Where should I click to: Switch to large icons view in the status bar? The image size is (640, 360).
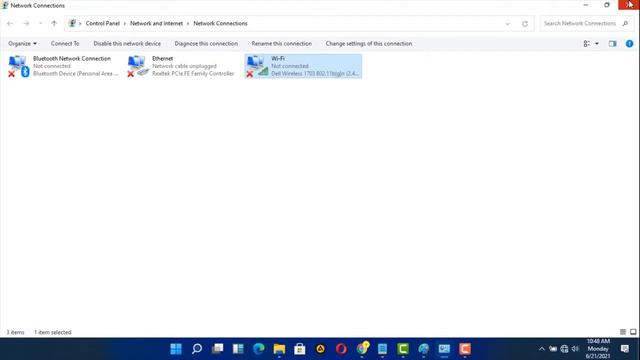pos(633,332)
